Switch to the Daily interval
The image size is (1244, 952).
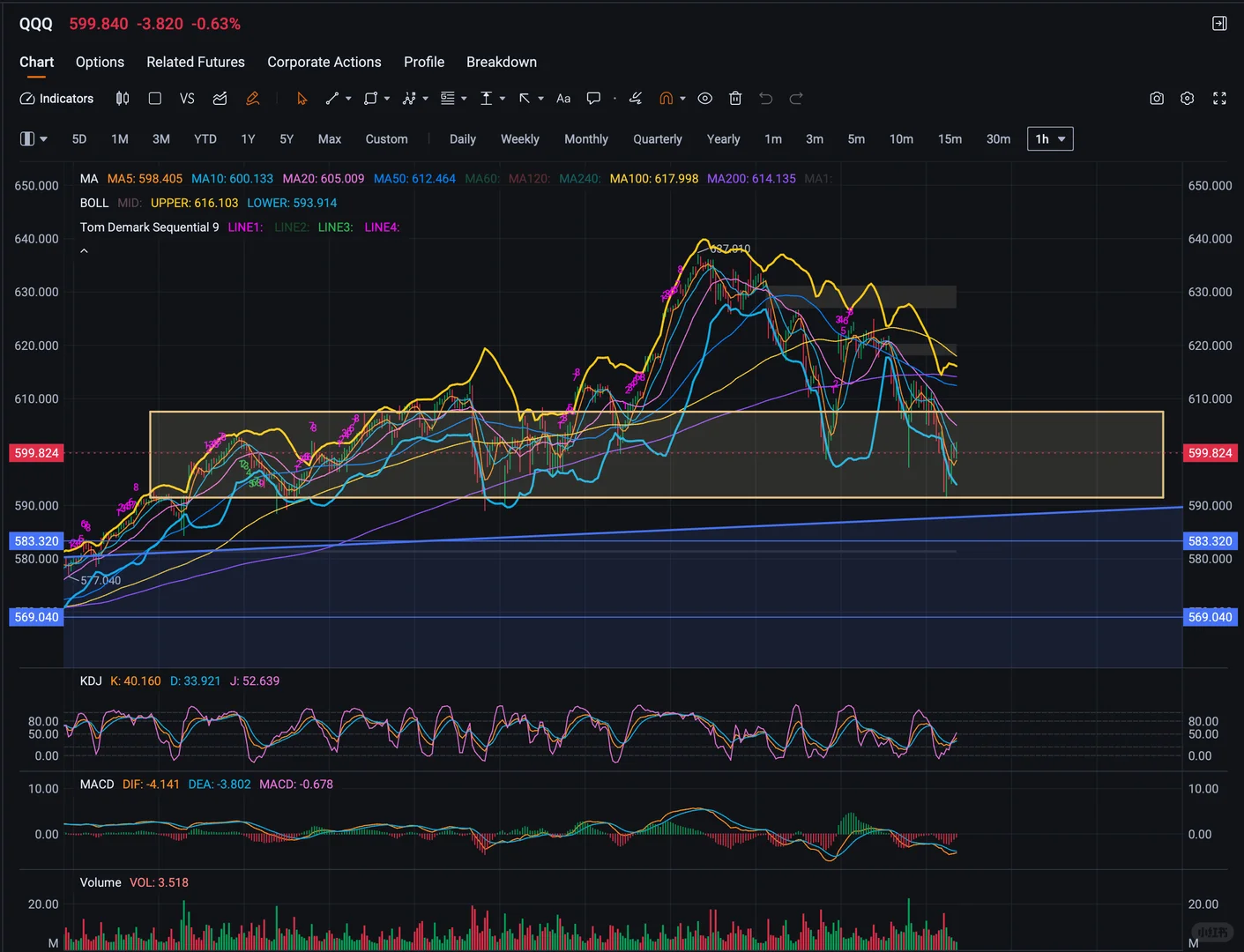click(x=463, y=139)
